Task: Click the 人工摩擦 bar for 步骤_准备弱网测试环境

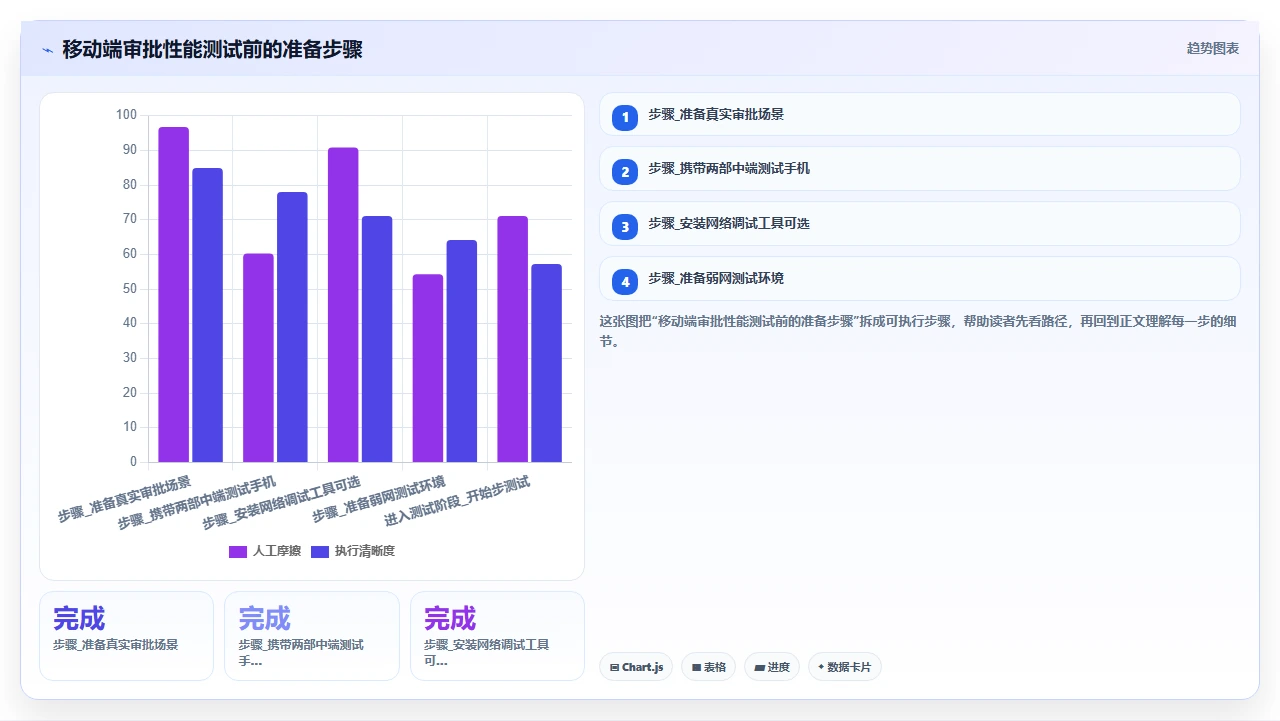Action: [x=428, y=368]
